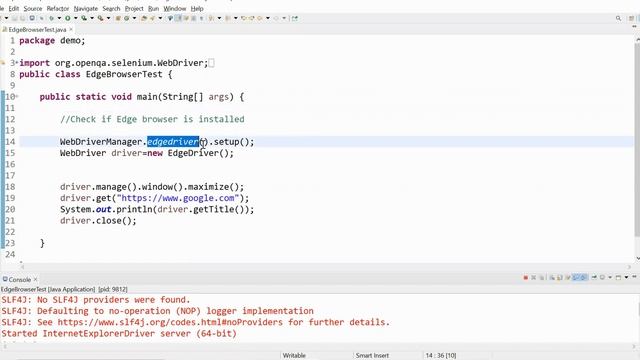Open the slf4j.org noProviders link in console

170,322
